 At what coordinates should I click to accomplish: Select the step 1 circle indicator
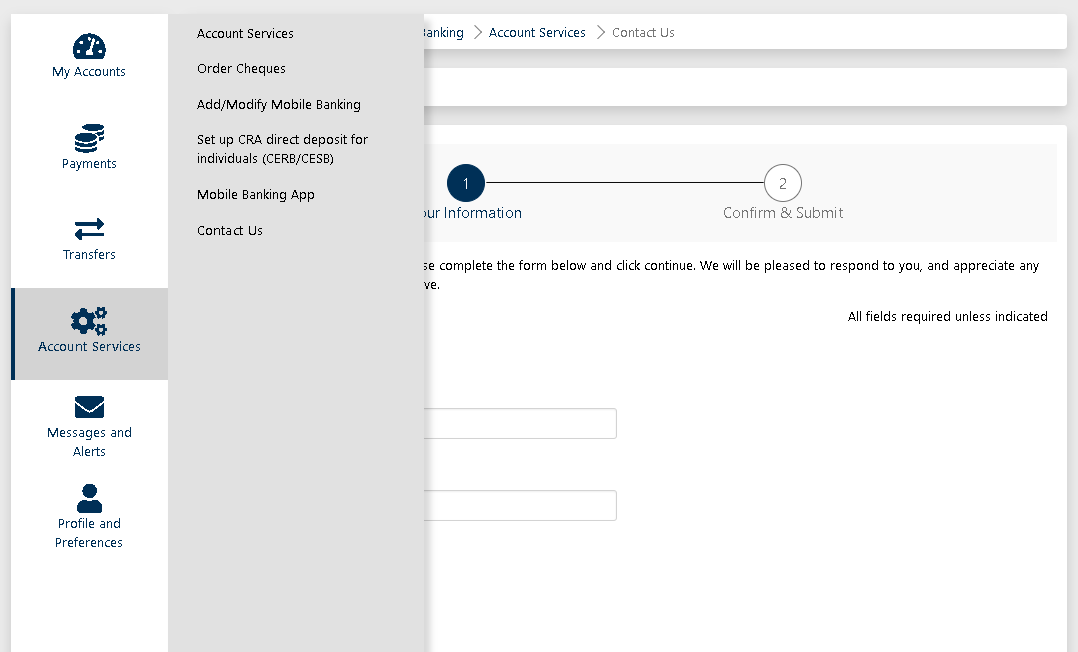click(466, 183)
